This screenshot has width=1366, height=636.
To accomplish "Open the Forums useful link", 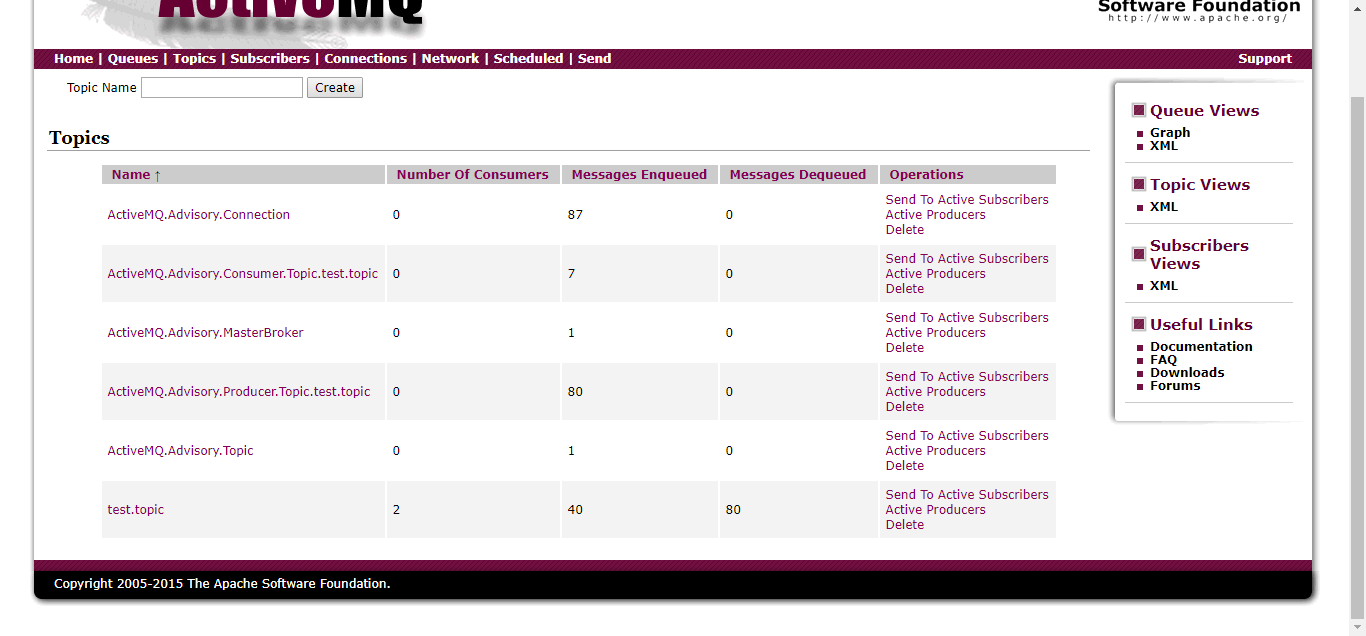I will pyautogui.click(x=1175, y=386).
